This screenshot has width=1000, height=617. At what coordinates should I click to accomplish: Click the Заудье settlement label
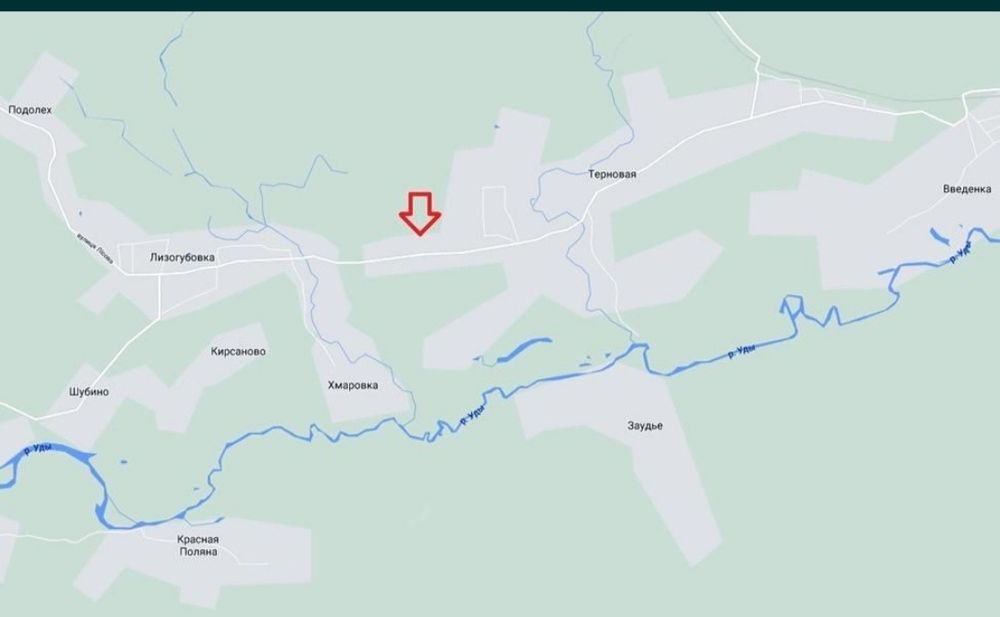(x=645, y=426)
